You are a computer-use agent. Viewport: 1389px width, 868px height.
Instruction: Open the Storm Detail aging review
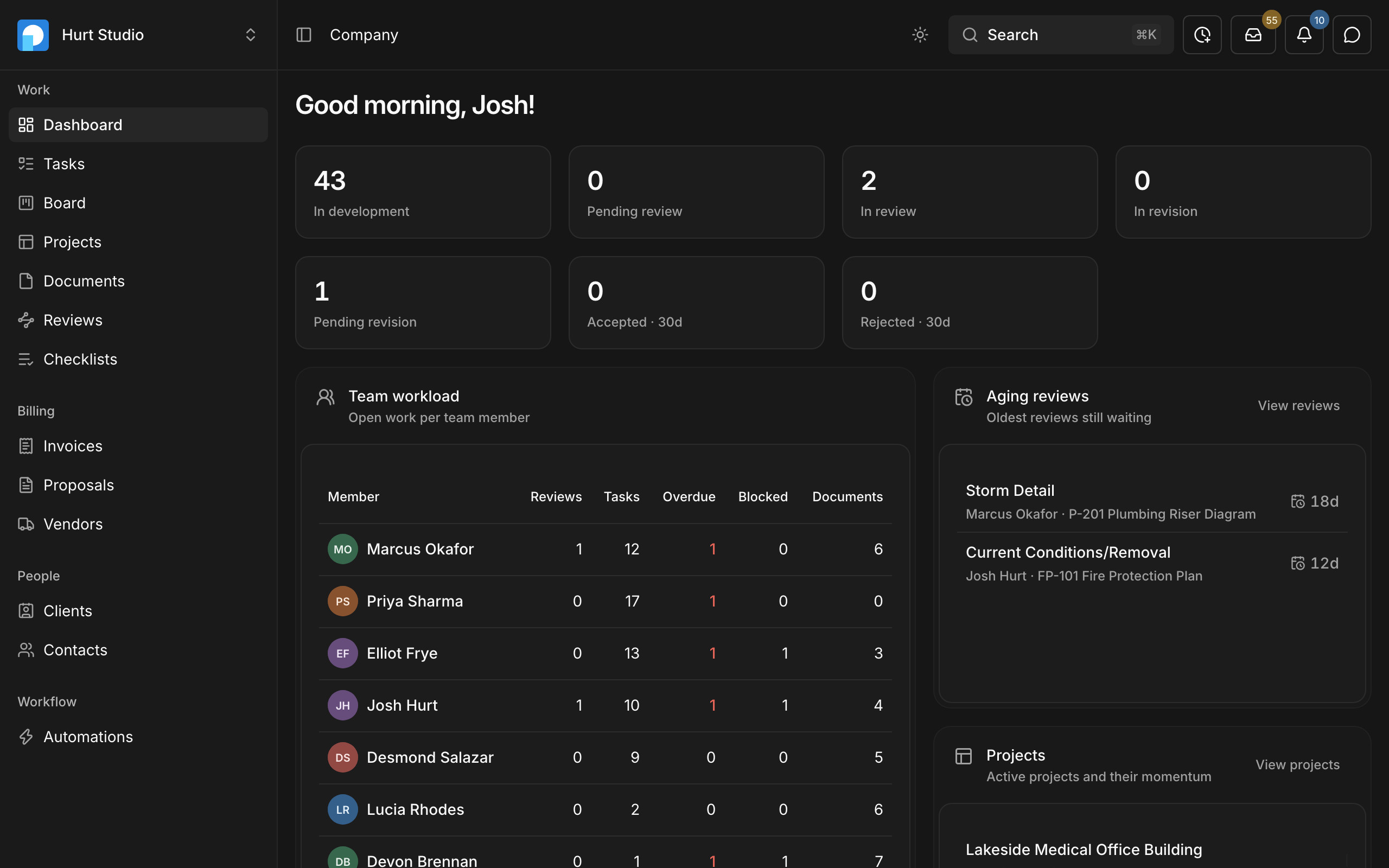click(1152, 502)
